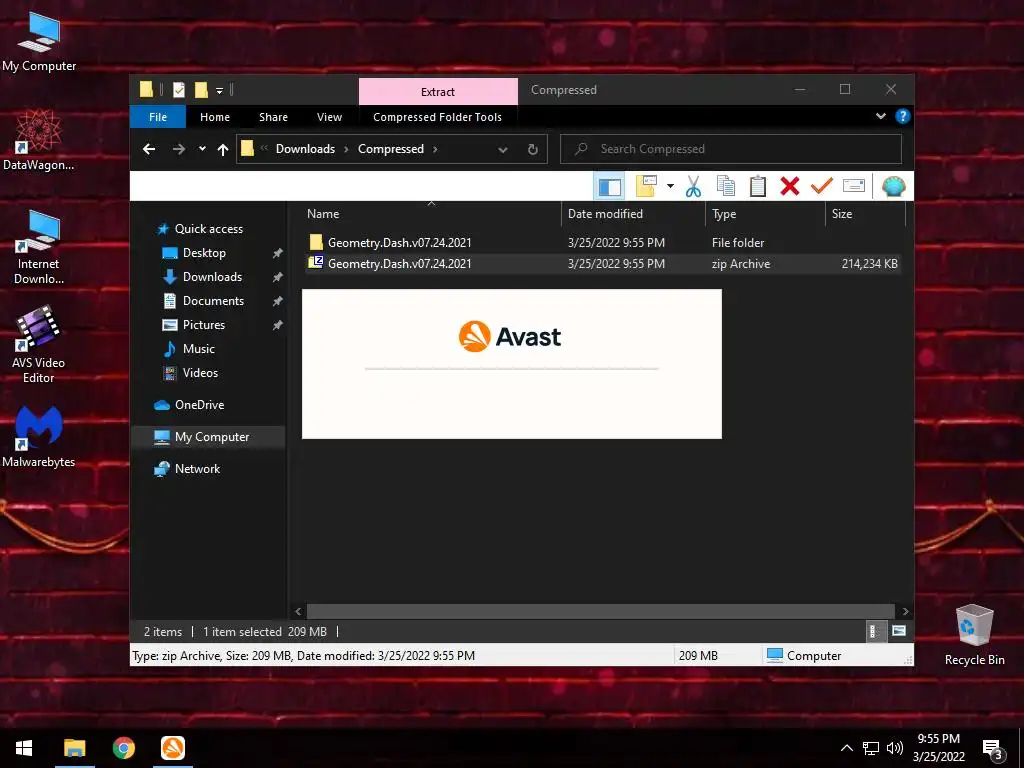Open AVS Video Editor desktop shortcut
1024x768 pixels.
click(x=39, y=345)
